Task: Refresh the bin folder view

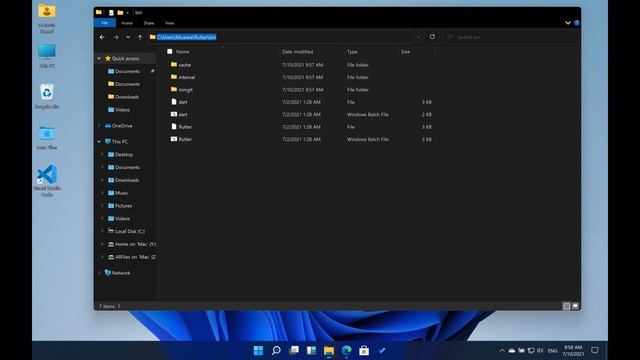Action: (x=432, y=37)
